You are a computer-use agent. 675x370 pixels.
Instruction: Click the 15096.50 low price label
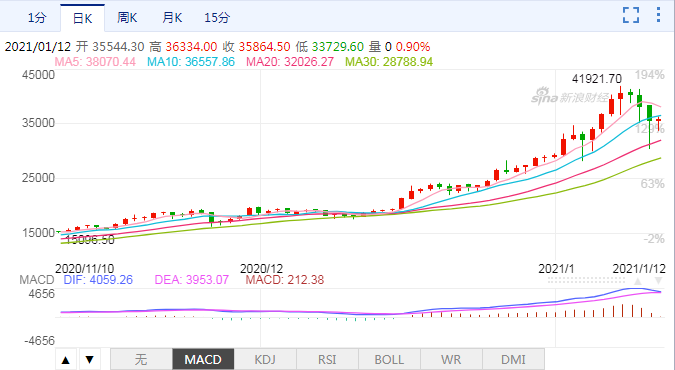pyautogui.click(x=90, y=240)
